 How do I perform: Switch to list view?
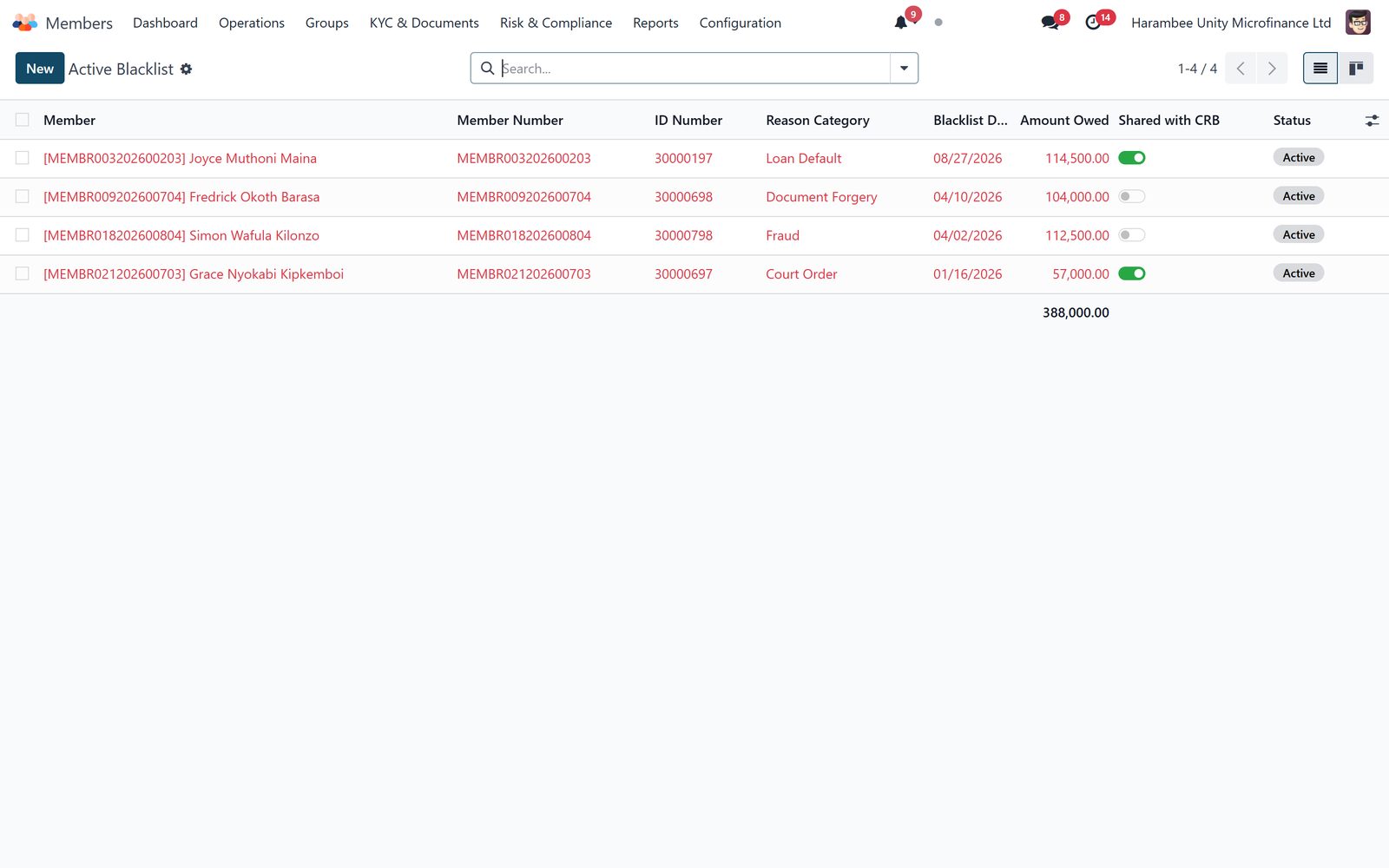click(1320, 69)
